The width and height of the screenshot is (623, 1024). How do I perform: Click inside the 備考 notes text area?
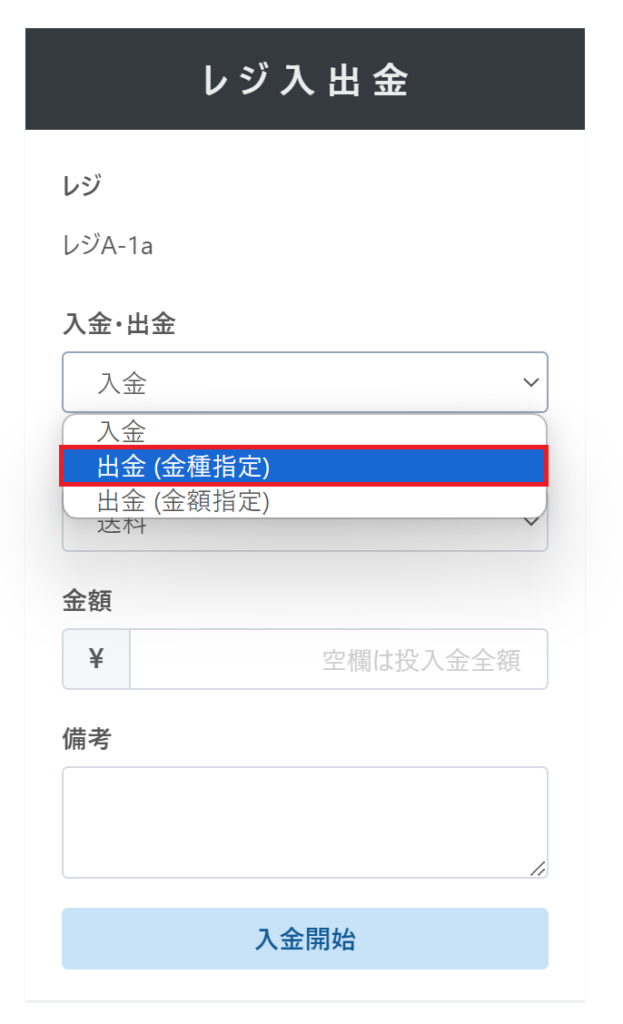coord(304,822)
